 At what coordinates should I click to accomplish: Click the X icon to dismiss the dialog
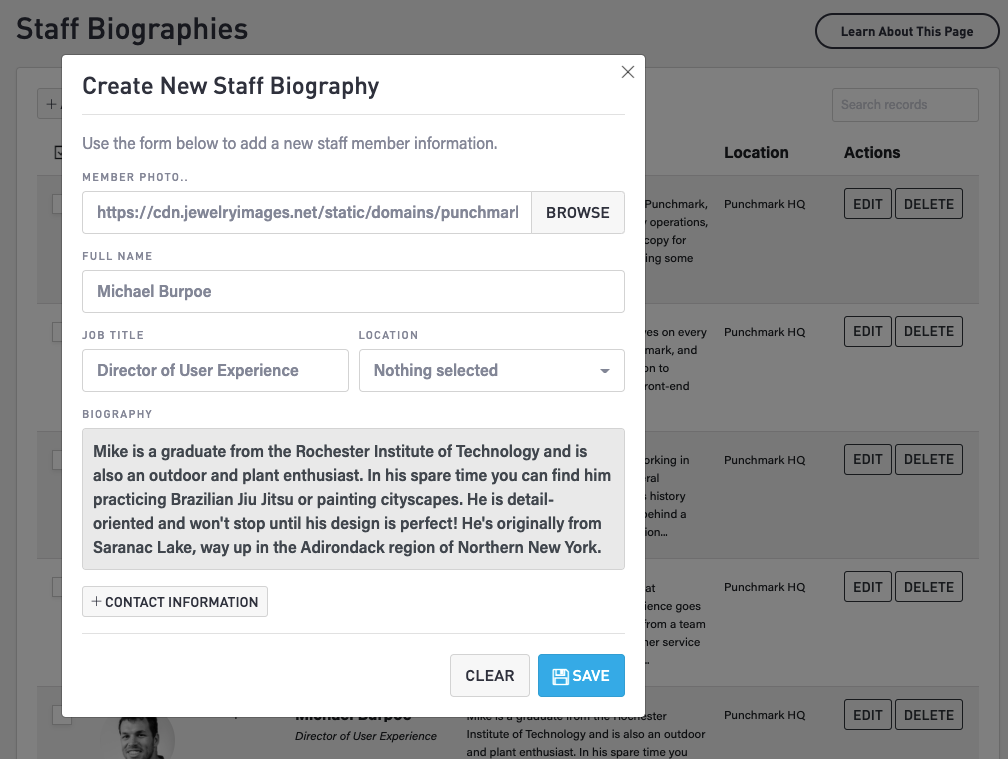pos(628,72)
